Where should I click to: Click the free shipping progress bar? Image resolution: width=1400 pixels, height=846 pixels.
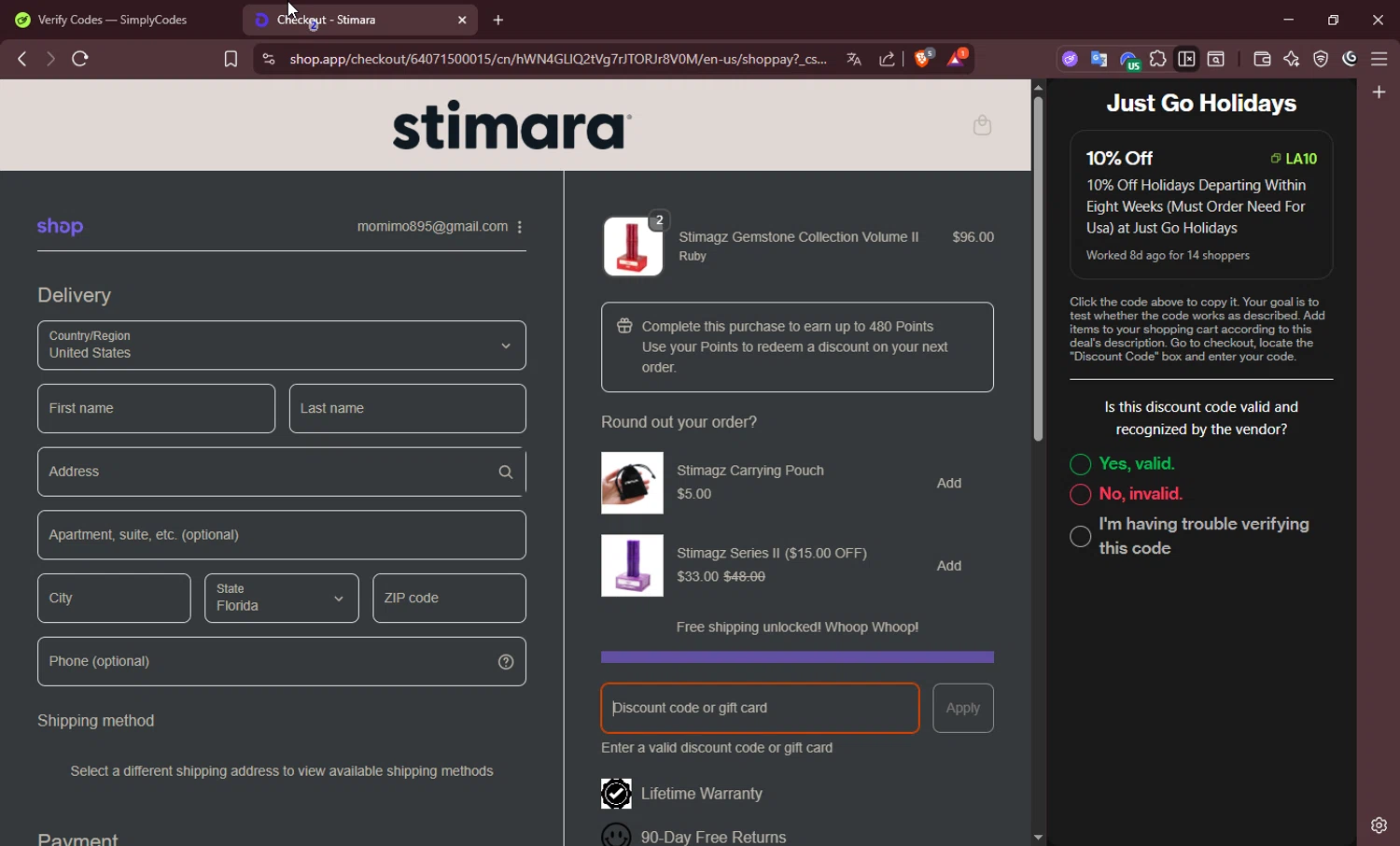tap(797, 657)
